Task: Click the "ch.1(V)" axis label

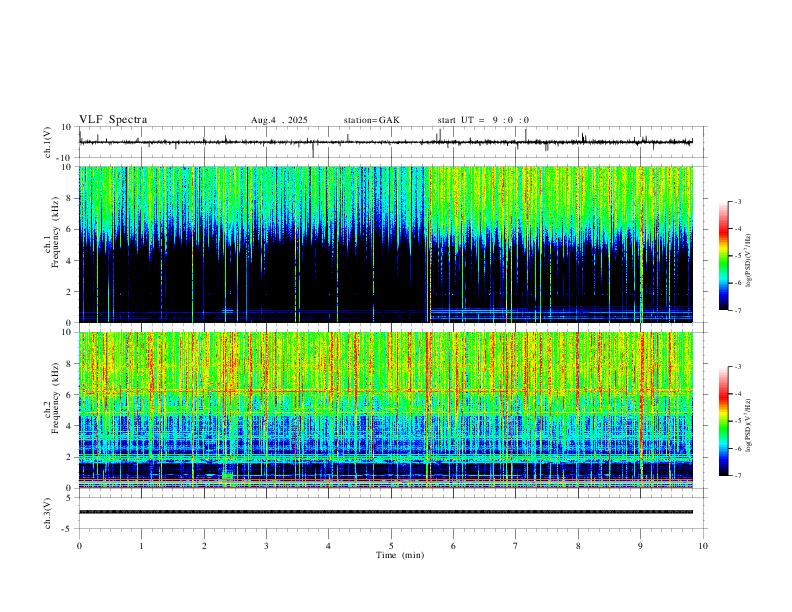Action: (x=48, y=142)
